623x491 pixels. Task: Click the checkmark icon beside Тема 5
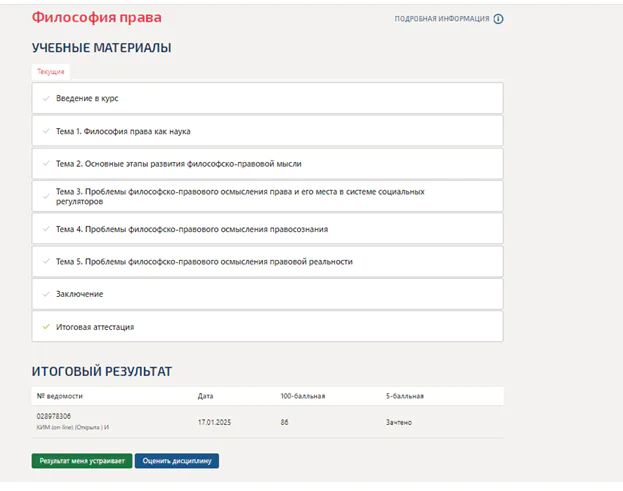pyautogui.click(x=46, y=261)
